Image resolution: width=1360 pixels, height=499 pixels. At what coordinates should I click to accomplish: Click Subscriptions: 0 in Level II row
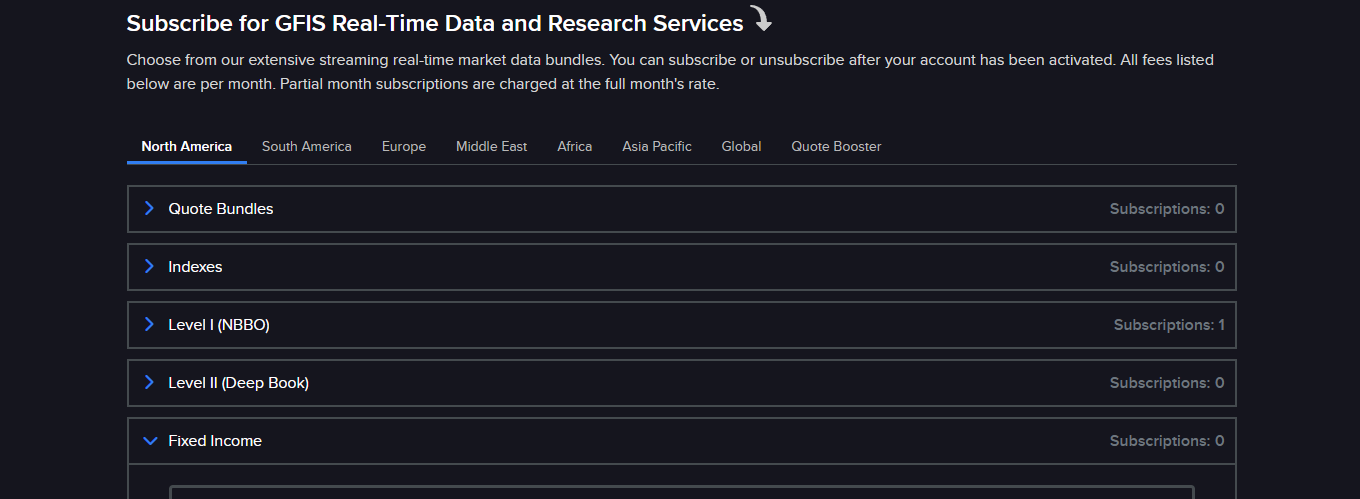1167,383
